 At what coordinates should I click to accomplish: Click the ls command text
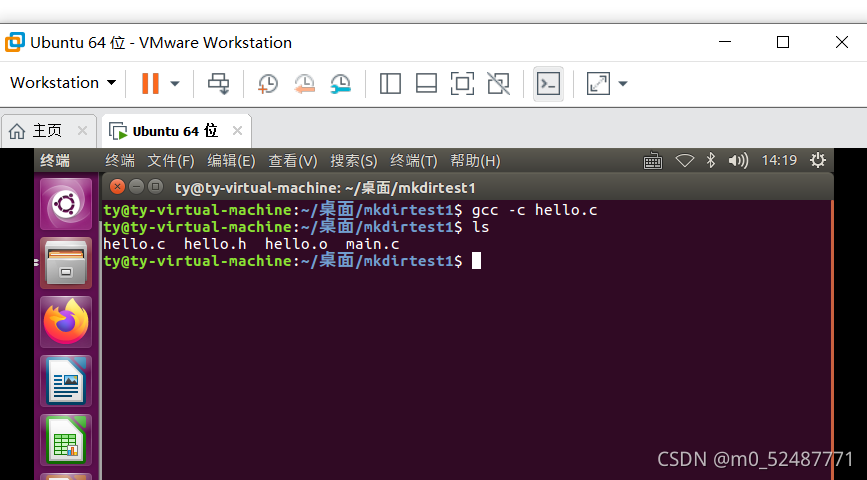click(480, 227)
